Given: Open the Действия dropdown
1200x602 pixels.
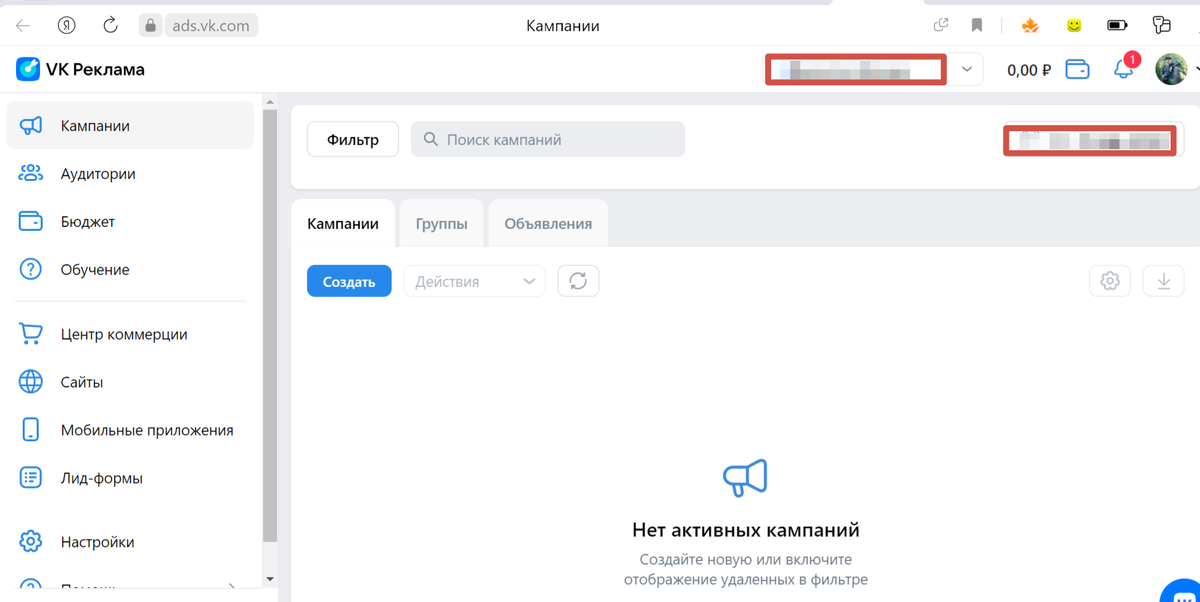Looking at the screenshot, I should (474, 281).
